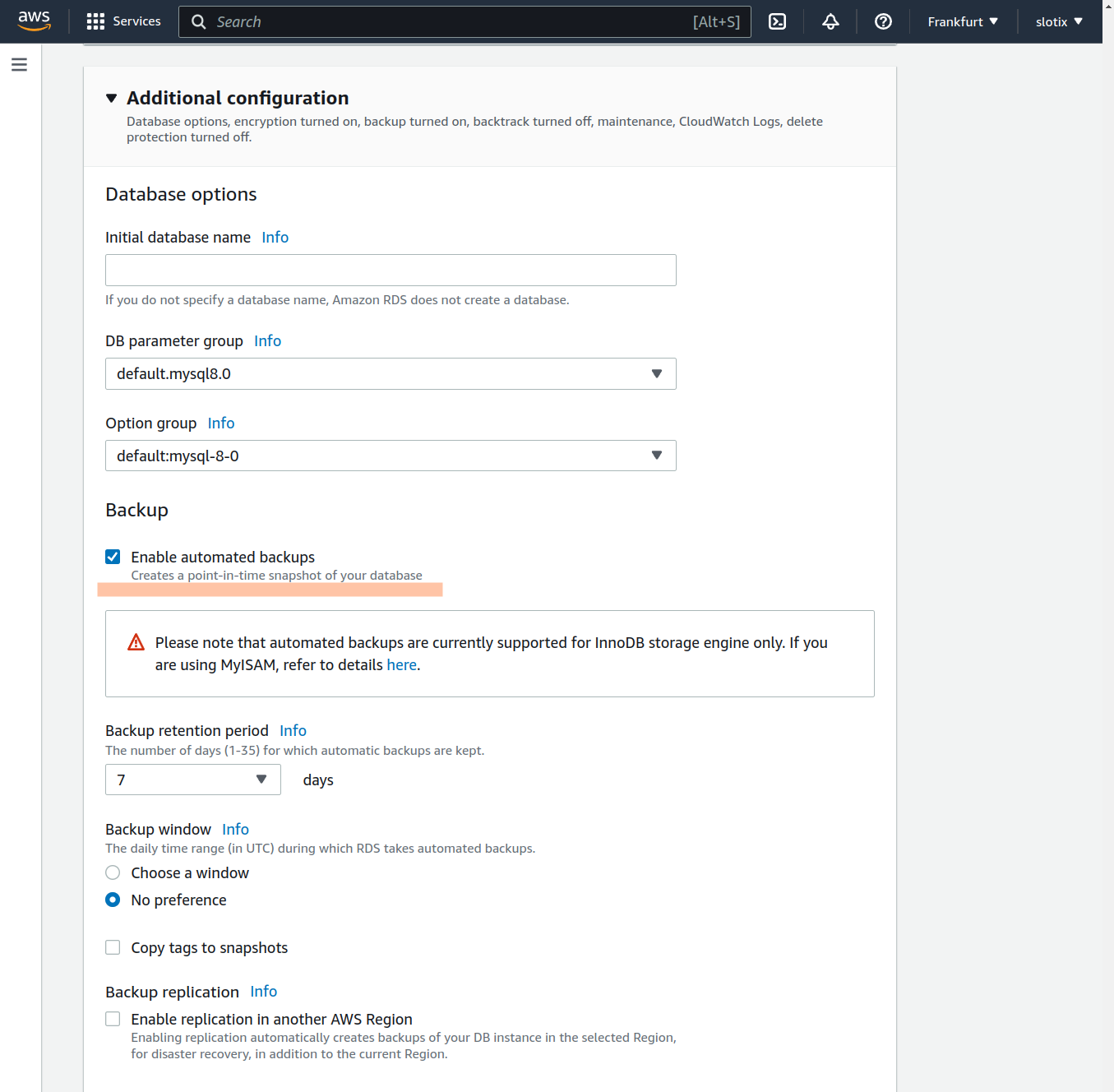Open the AWS home logo
The width and height of the screenshot is (1114, 1092).
click(x=35, y=21)
